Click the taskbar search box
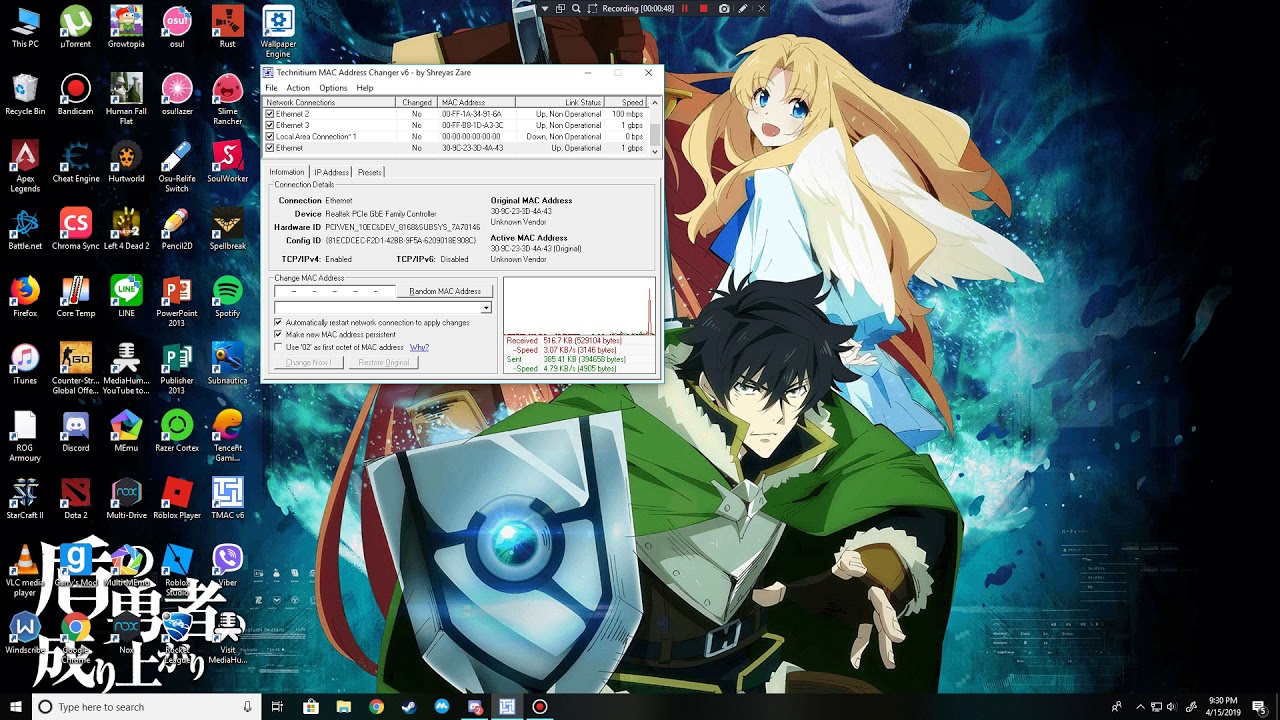Screen dimensions: 1280x720 146,707
